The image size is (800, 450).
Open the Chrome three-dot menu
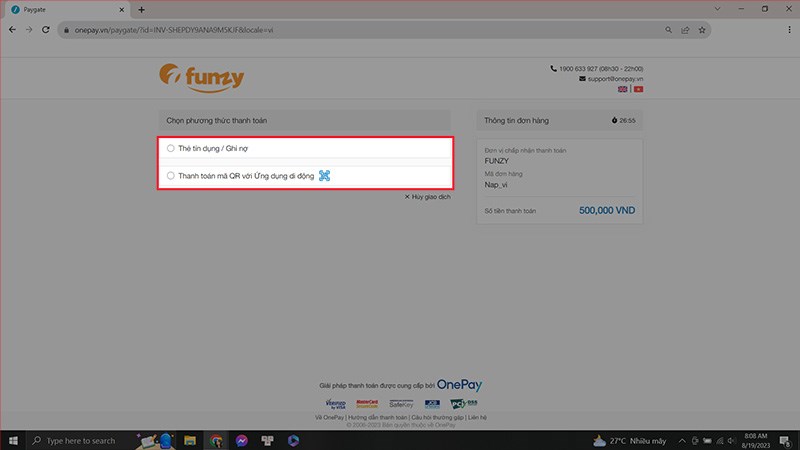789,30
